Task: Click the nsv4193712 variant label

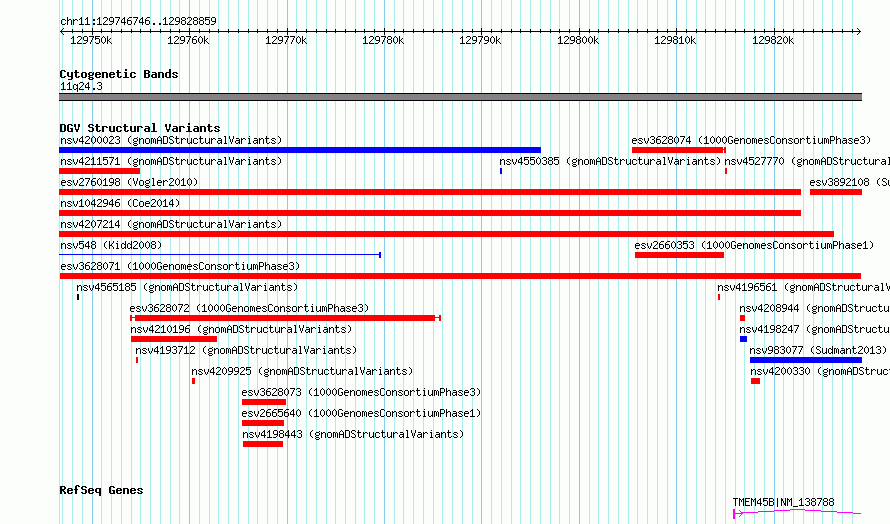Action: point(246,350)
